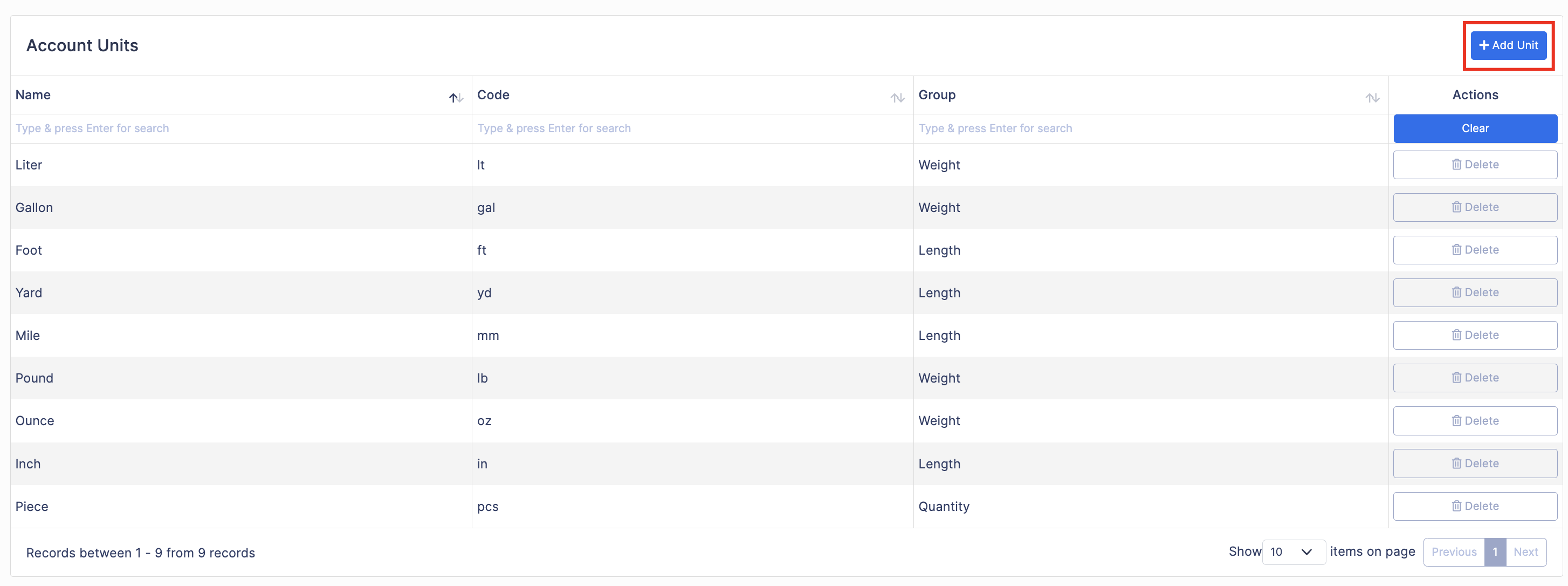This screenshot has width=1568, height=586.
Task: Sort table by Group column arrows
Action: (1372, 98)
